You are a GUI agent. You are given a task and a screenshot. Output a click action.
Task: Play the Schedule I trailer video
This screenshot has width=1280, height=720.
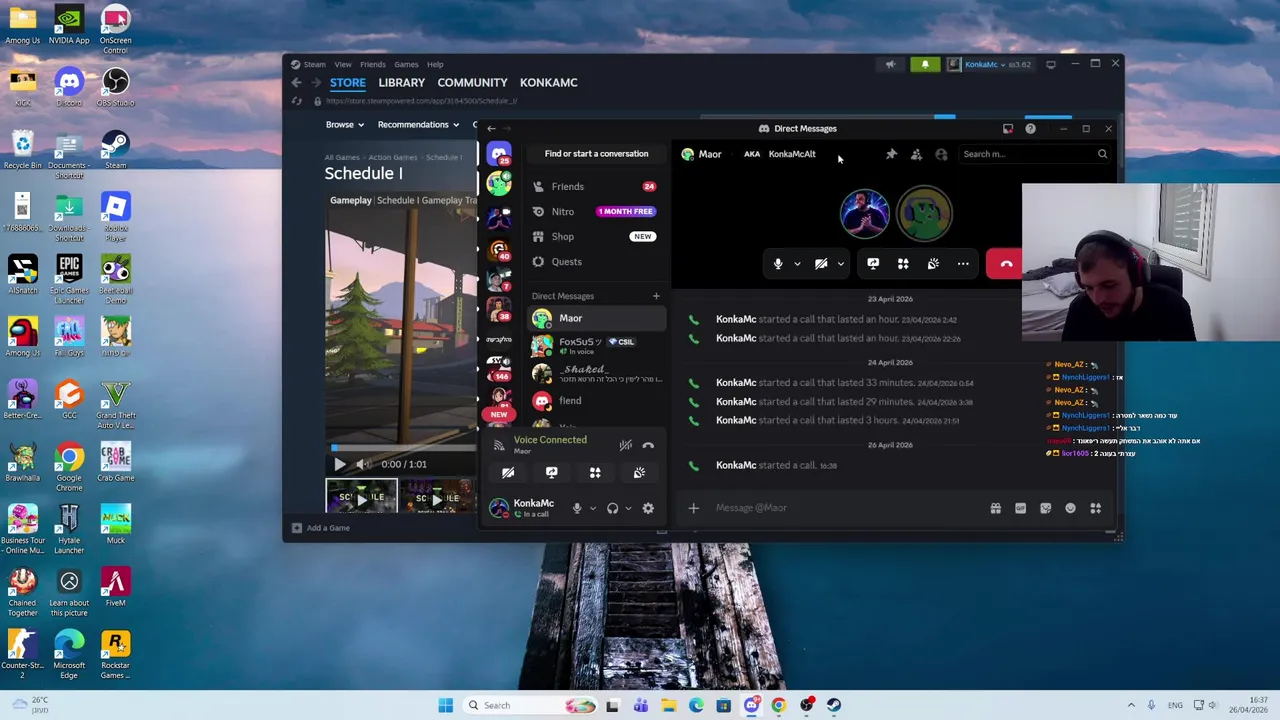click(339, 464)
